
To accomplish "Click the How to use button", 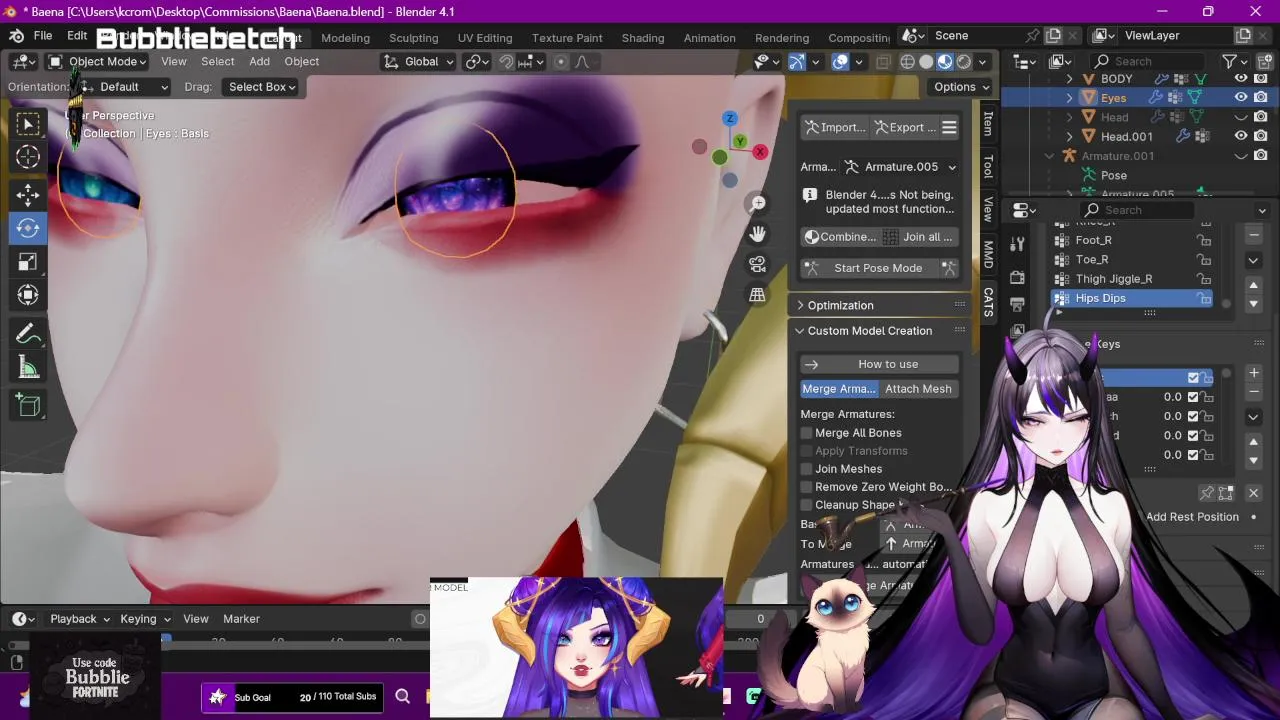I will (880, 364).
